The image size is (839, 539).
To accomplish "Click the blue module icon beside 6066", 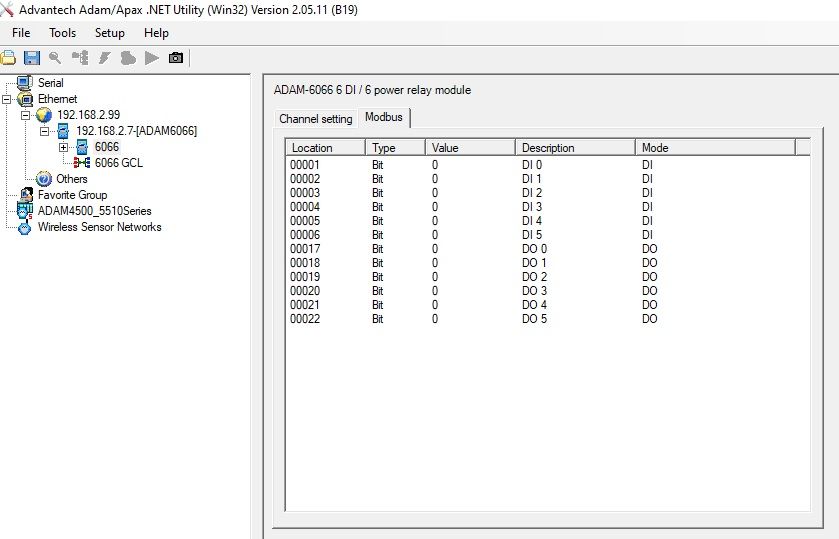I will (x=82, y=147).
